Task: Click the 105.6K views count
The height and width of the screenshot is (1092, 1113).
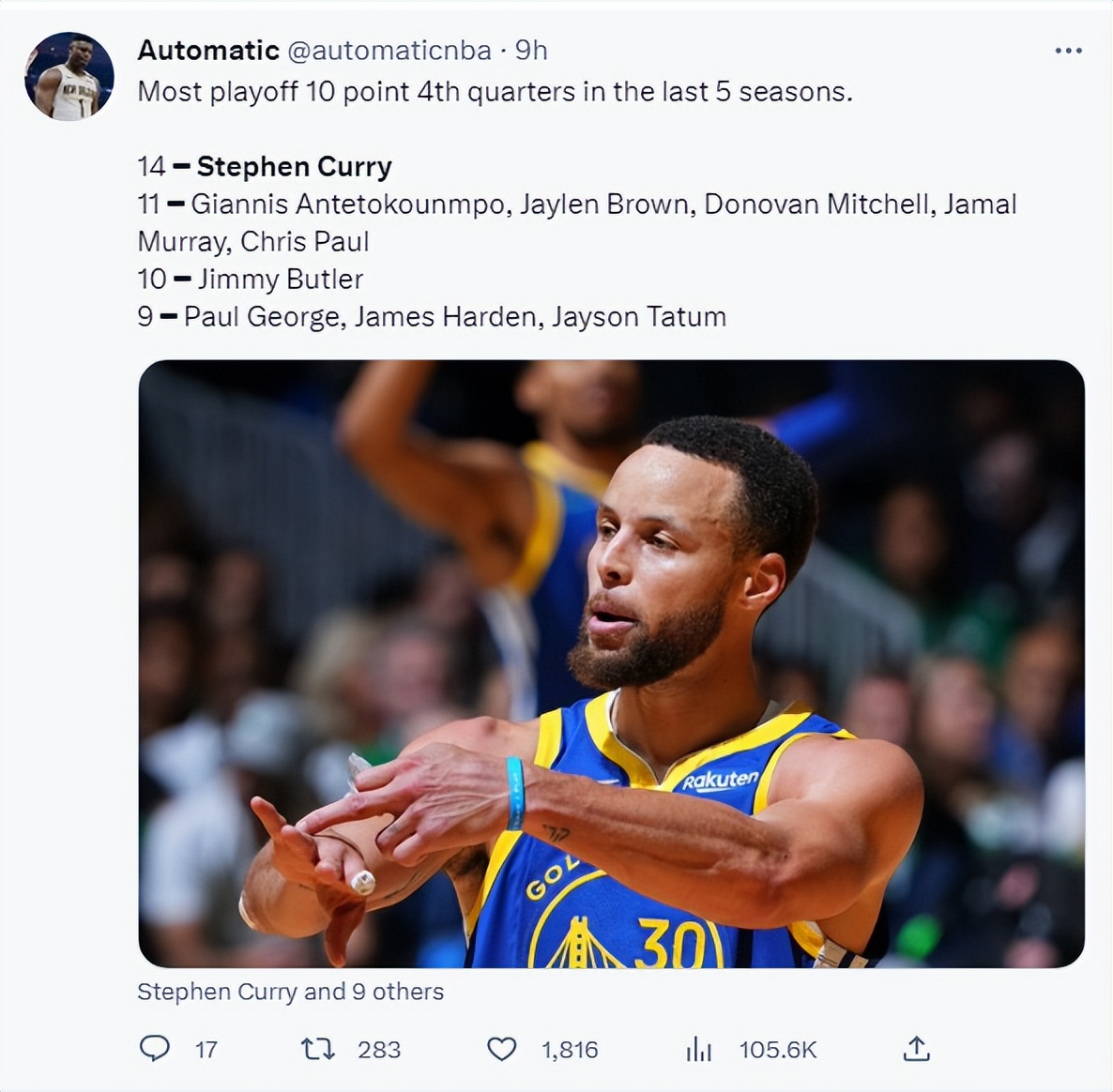Action: [778, 1050]
